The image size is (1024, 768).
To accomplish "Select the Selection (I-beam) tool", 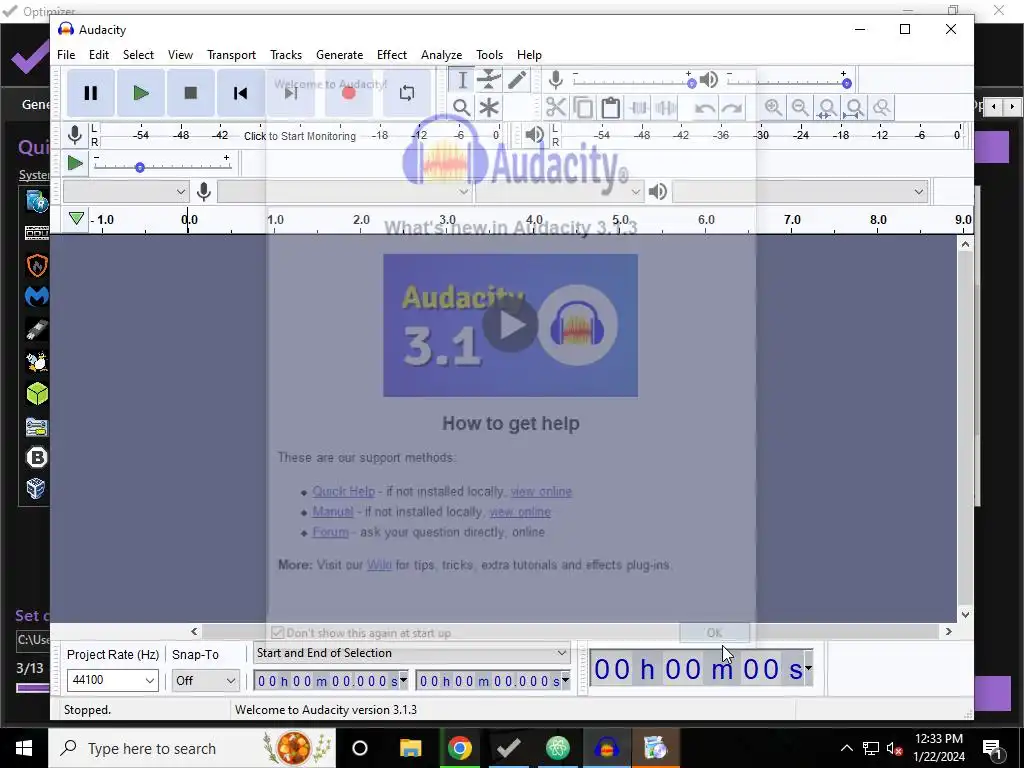I will pyautogui.click(x=462, y=80).
